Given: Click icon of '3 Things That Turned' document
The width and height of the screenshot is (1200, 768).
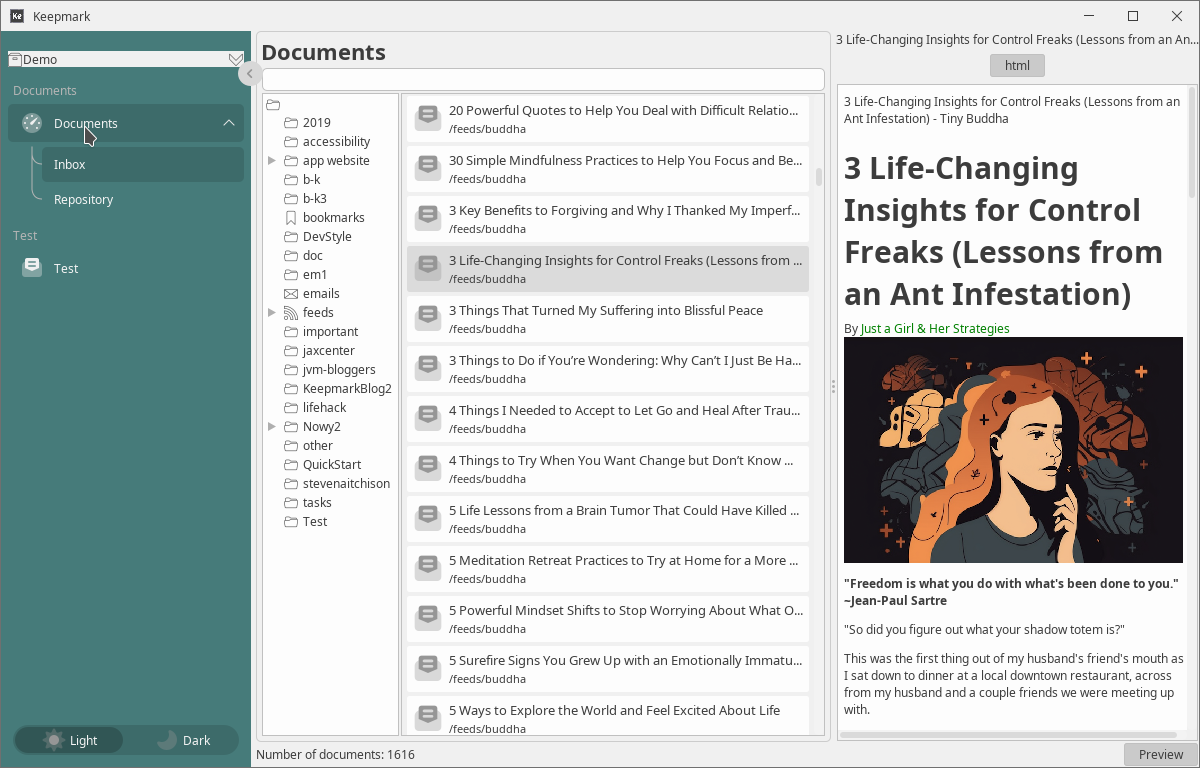Looking at the screenshot, I should (428, 318).
